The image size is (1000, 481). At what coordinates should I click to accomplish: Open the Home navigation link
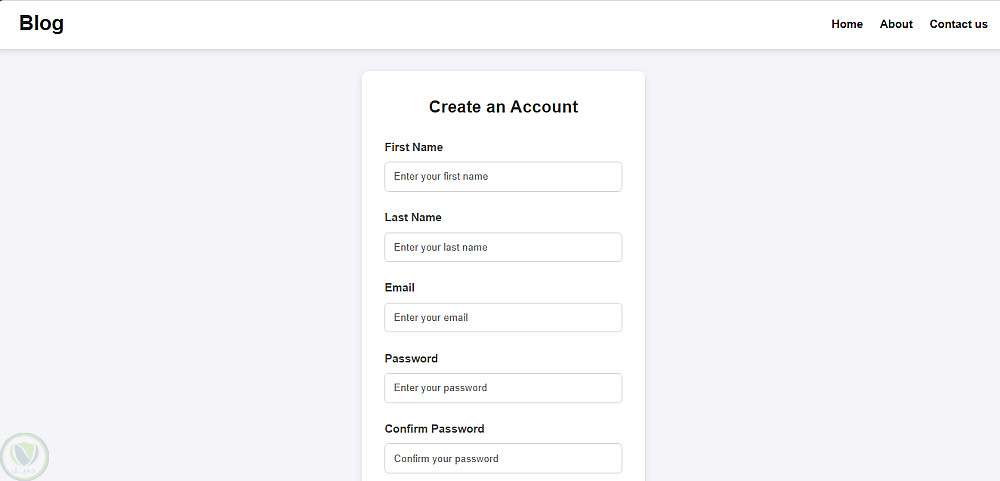coord(847,24)
